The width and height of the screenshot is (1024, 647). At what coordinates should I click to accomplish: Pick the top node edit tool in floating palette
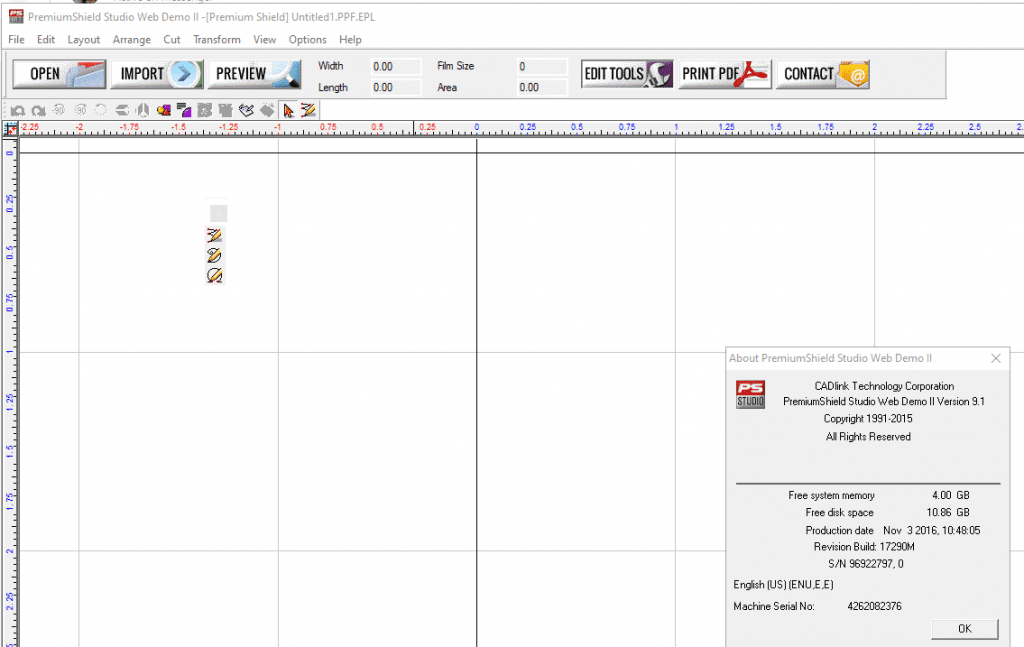pos(214,235)
